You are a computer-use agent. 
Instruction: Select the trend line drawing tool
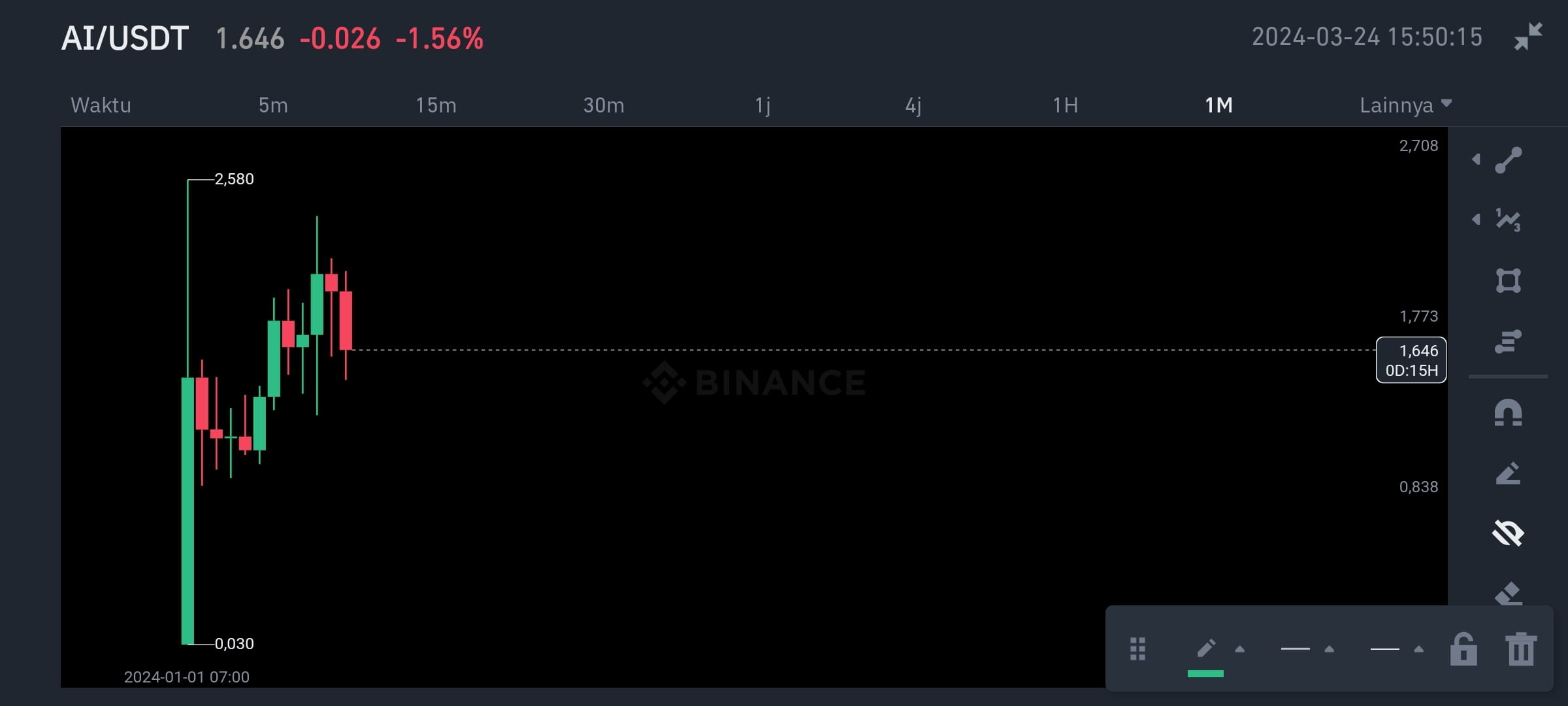click(1509, 160)
